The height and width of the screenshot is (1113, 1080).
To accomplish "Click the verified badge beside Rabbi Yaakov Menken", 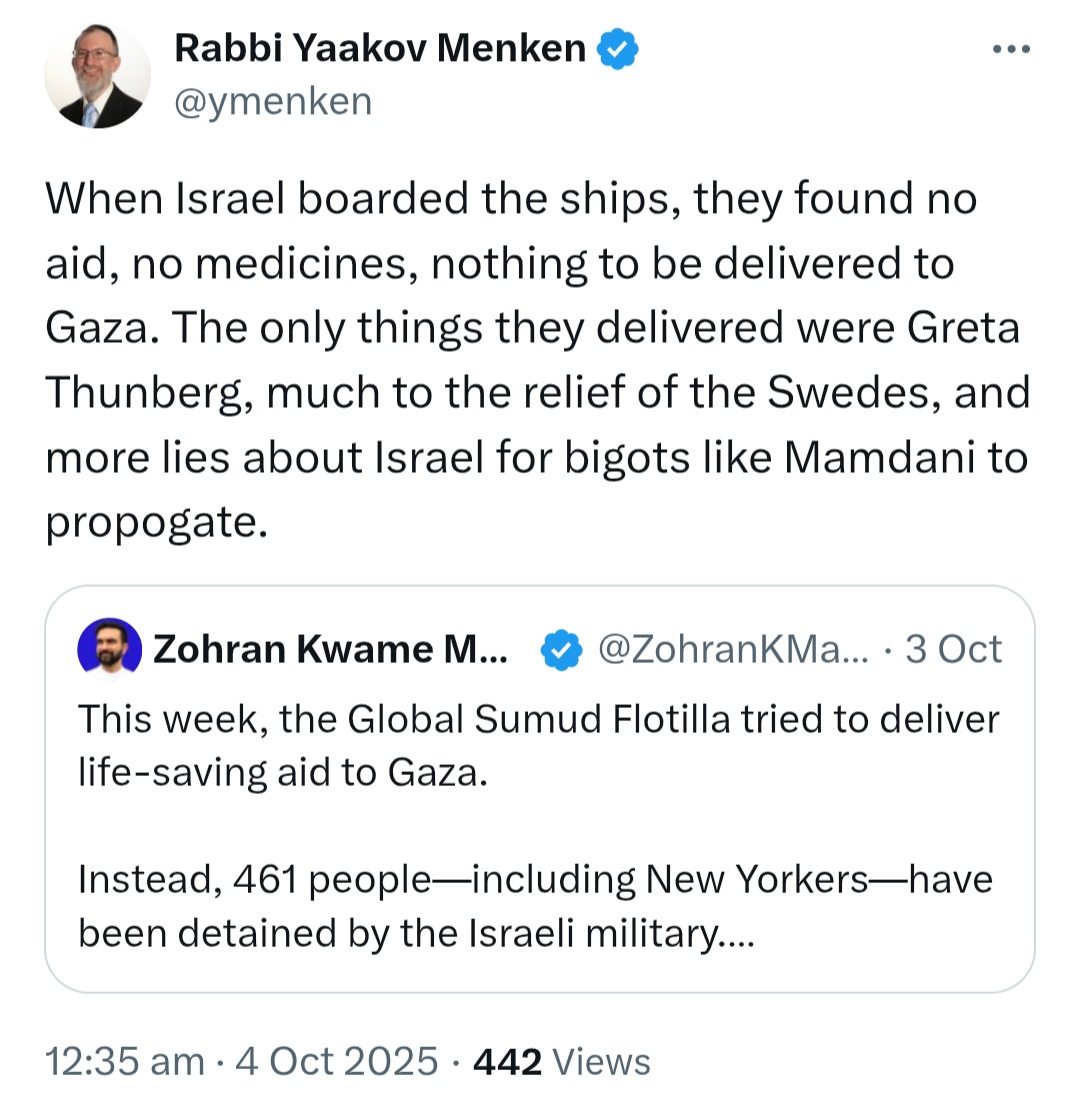I will [619, 49].
